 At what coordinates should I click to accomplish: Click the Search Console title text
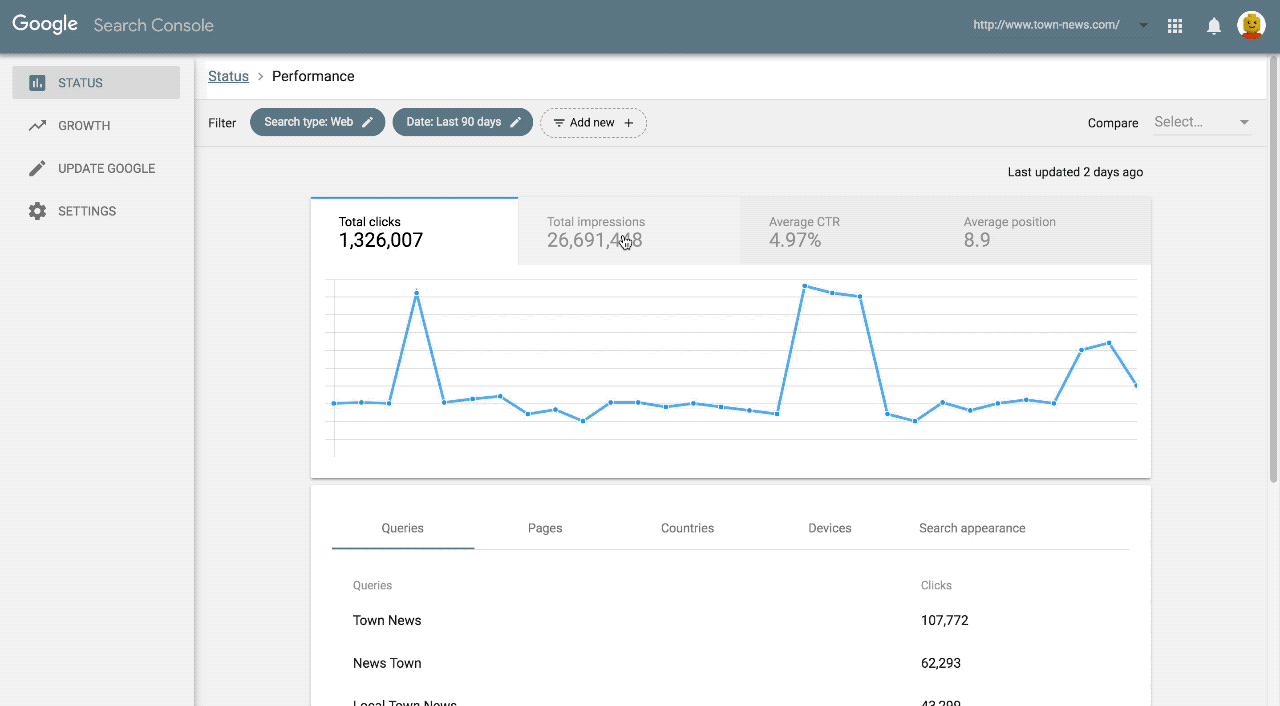tap(154, 25)
